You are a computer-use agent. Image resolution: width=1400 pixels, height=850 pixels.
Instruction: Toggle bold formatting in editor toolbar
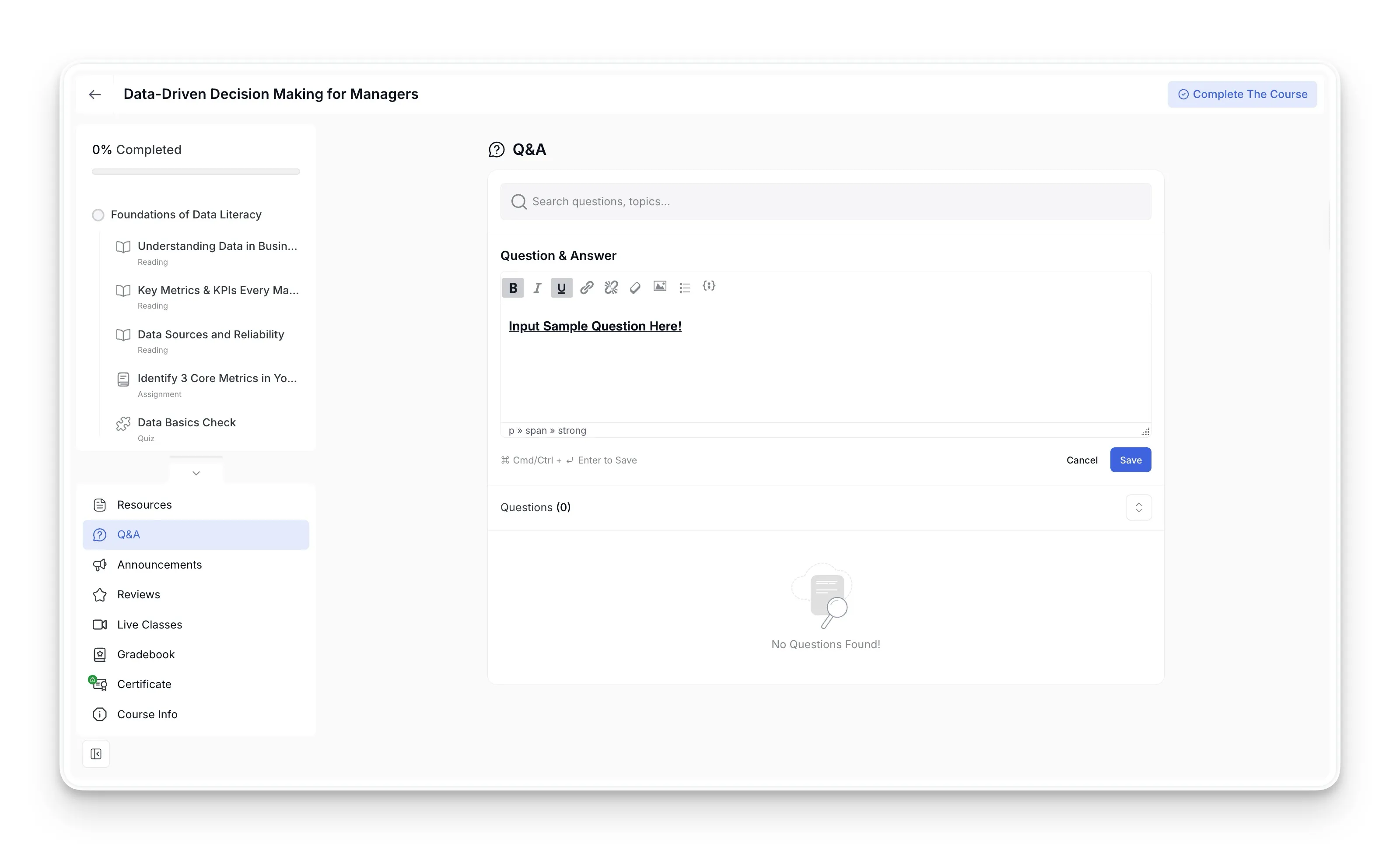coord(512,288)
